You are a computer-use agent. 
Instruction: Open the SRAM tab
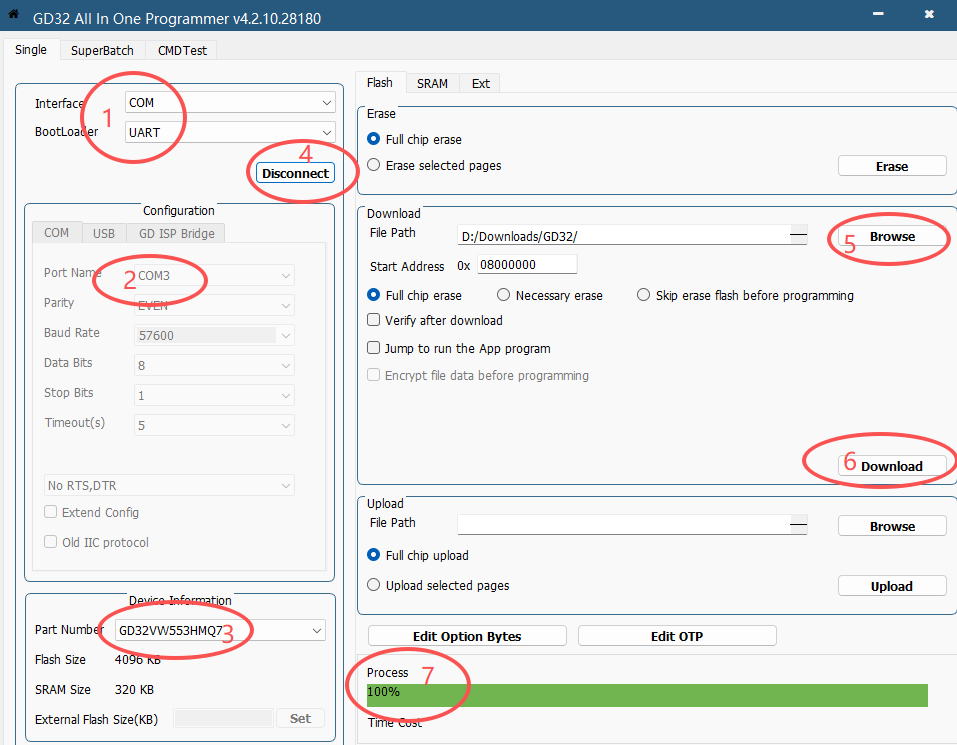tap(432, 84)
